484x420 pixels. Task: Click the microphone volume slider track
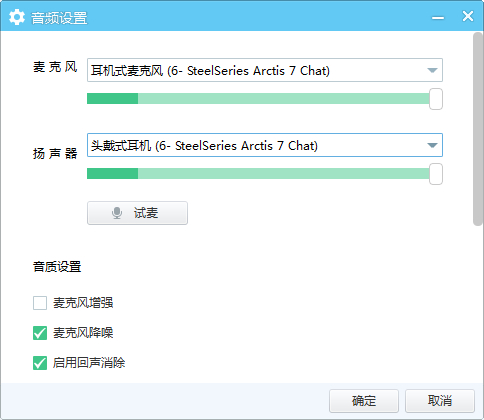[x=258, y=99]
